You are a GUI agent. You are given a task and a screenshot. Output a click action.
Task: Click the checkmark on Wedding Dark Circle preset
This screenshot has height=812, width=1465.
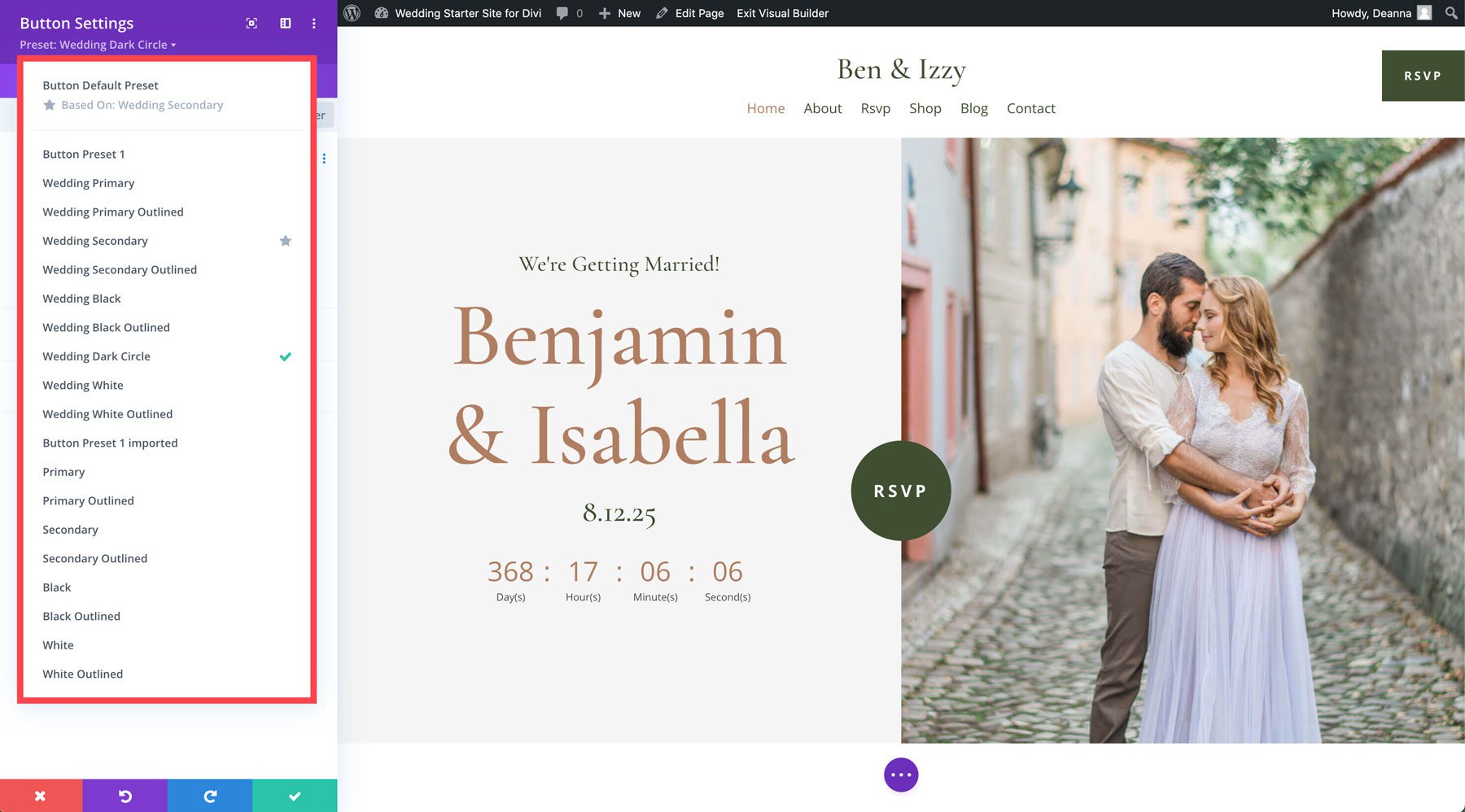coord(286,356)
